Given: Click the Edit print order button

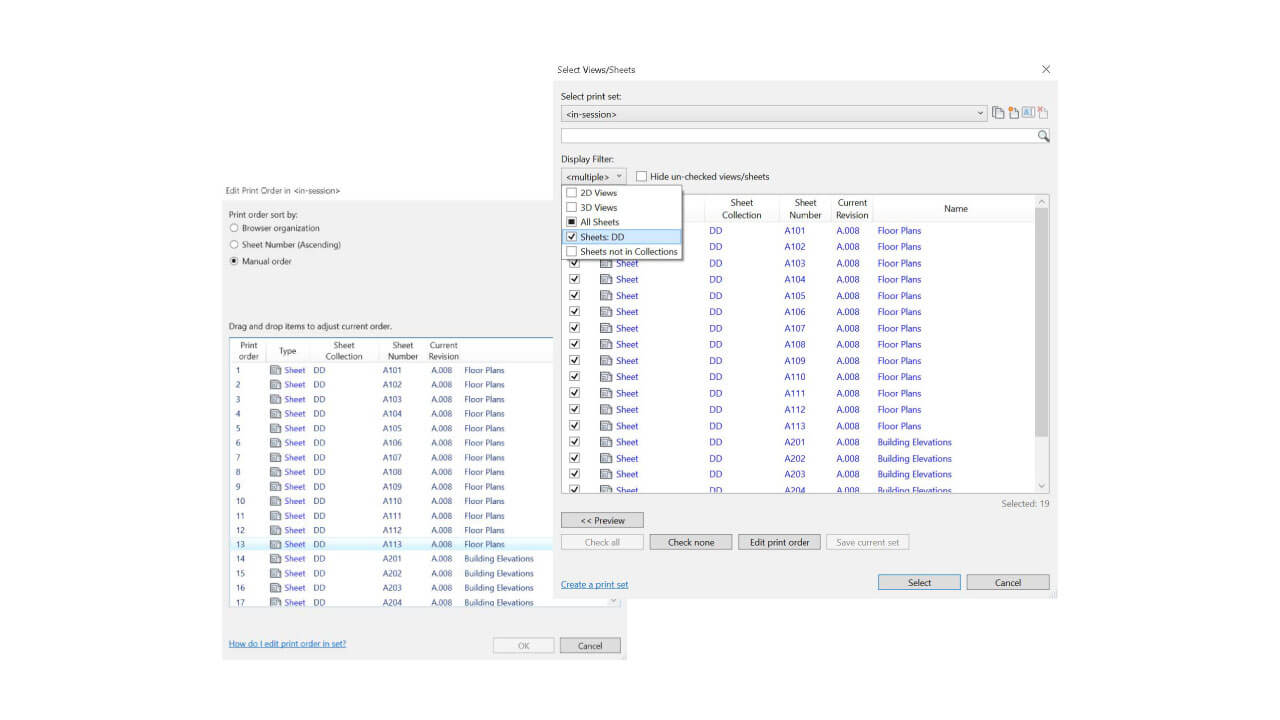Looking at the screenshot, I should [x=780, y=542].
